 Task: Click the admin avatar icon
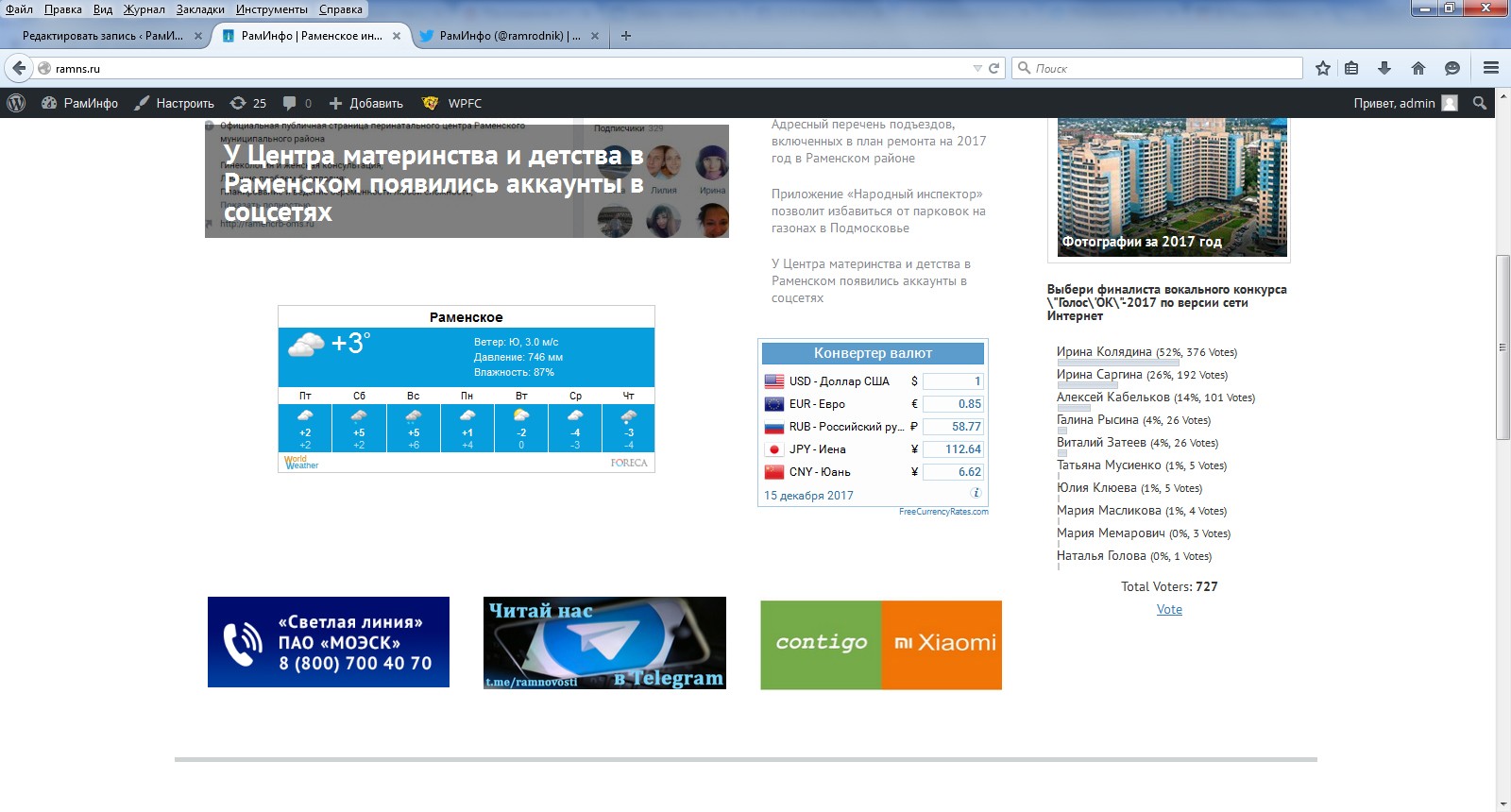(x=1450, y=103)
